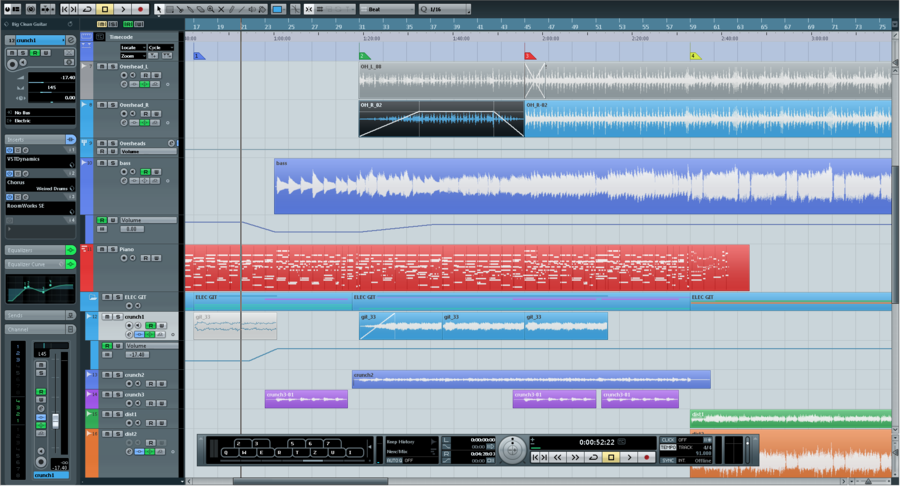Viewport: 900px width, 486px height.
Task: Select the Object Selection arrow tool
Action: [x=159, y=9]
